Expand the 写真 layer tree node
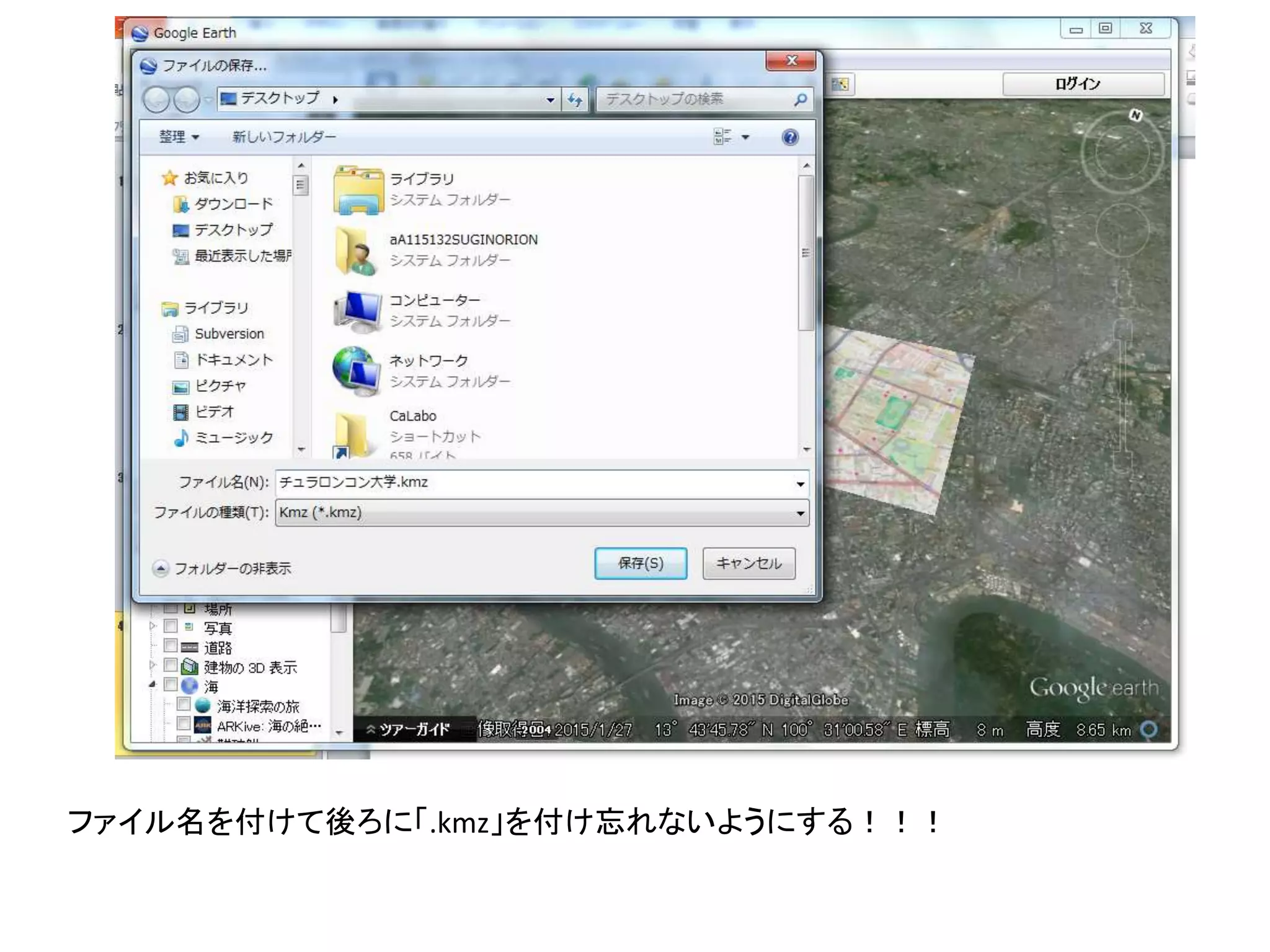This screenshot has width=1270, height=952. point(153,626)
